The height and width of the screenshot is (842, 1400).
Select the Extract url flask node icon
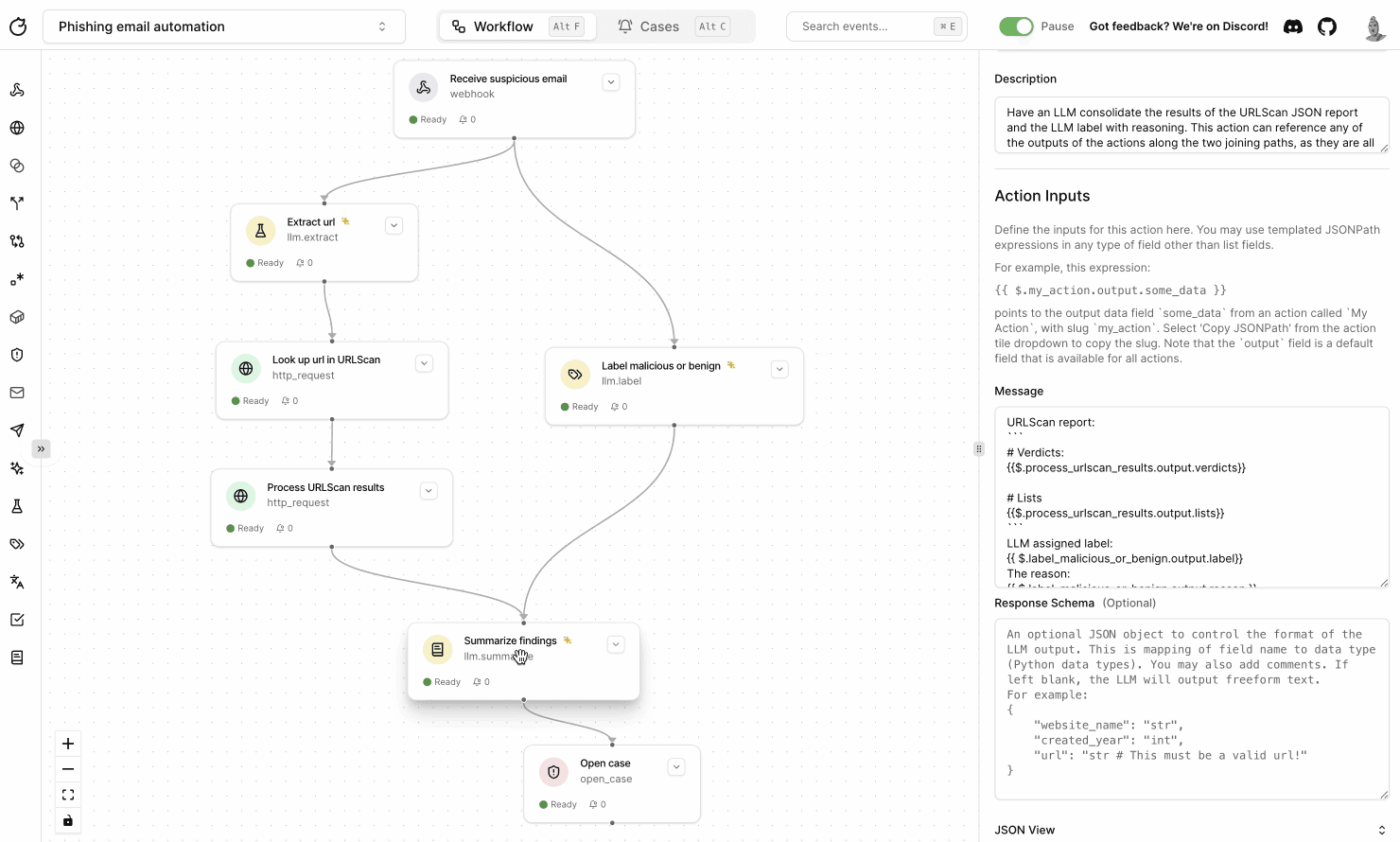click(260, 230)
